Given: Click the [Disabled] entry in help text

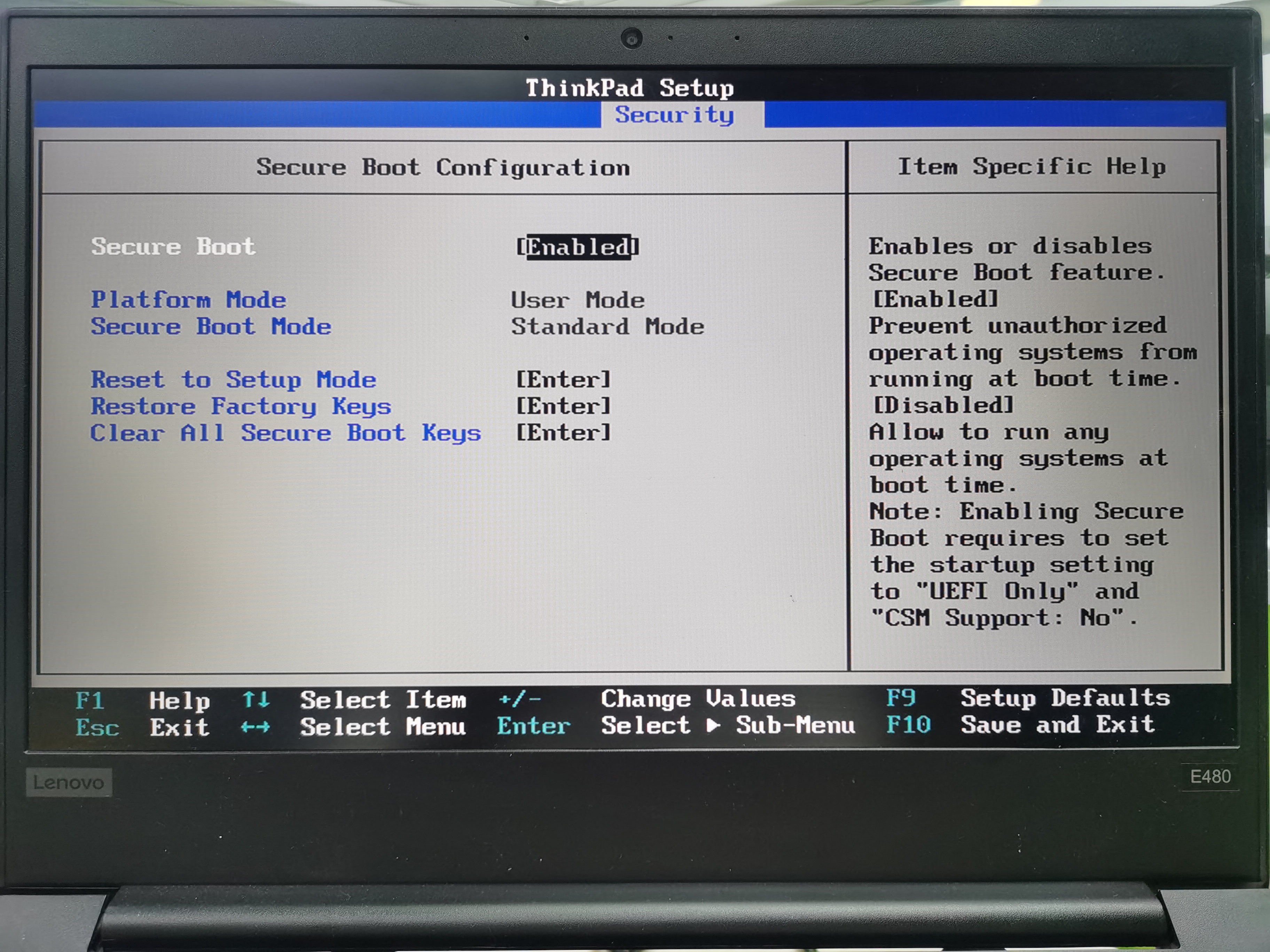Looking at the screenshot, I should coord(943,405).
